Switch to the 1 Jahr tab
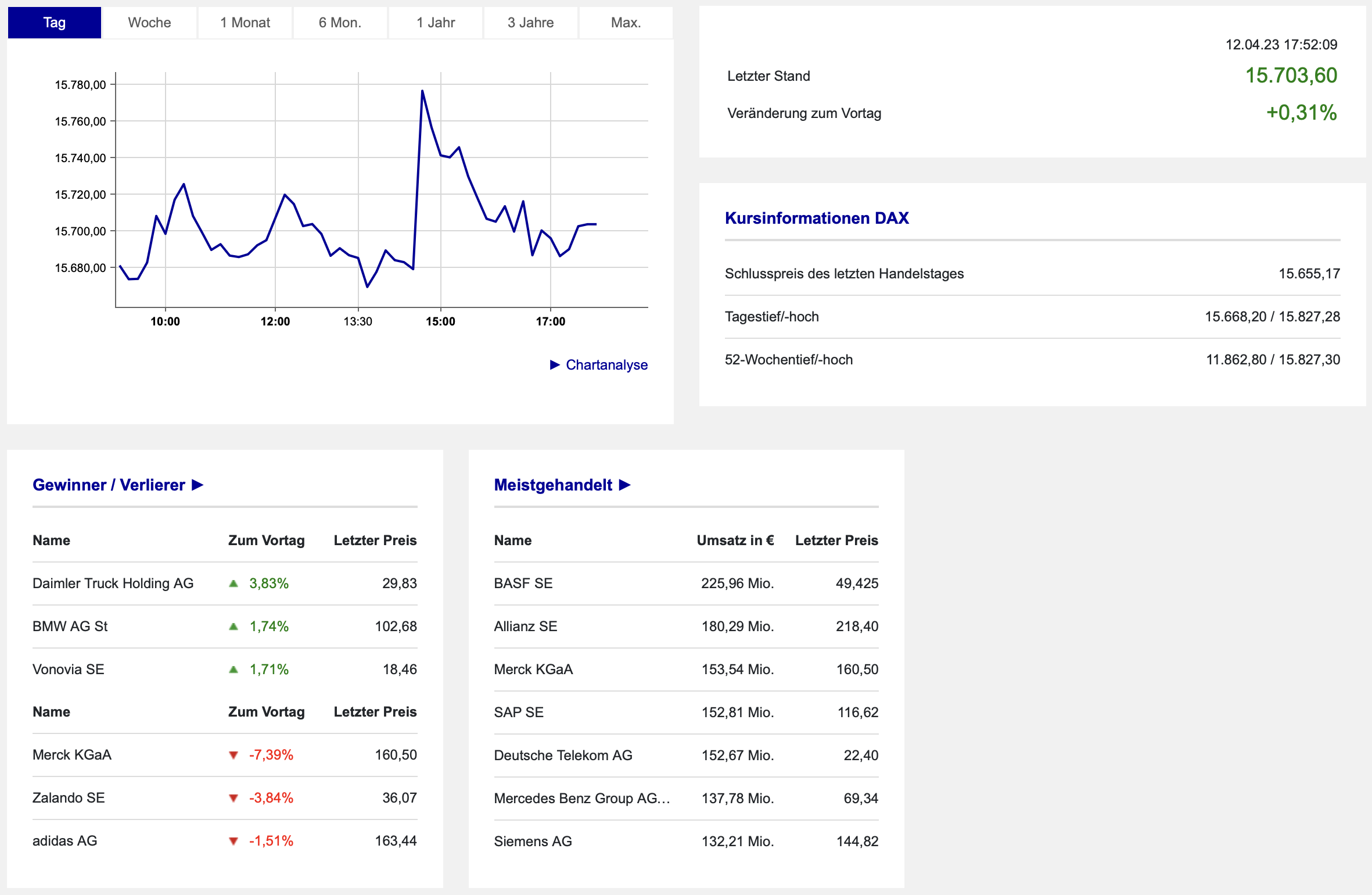The height and width of the screenshot is (895, 1372). click(435, 23)
